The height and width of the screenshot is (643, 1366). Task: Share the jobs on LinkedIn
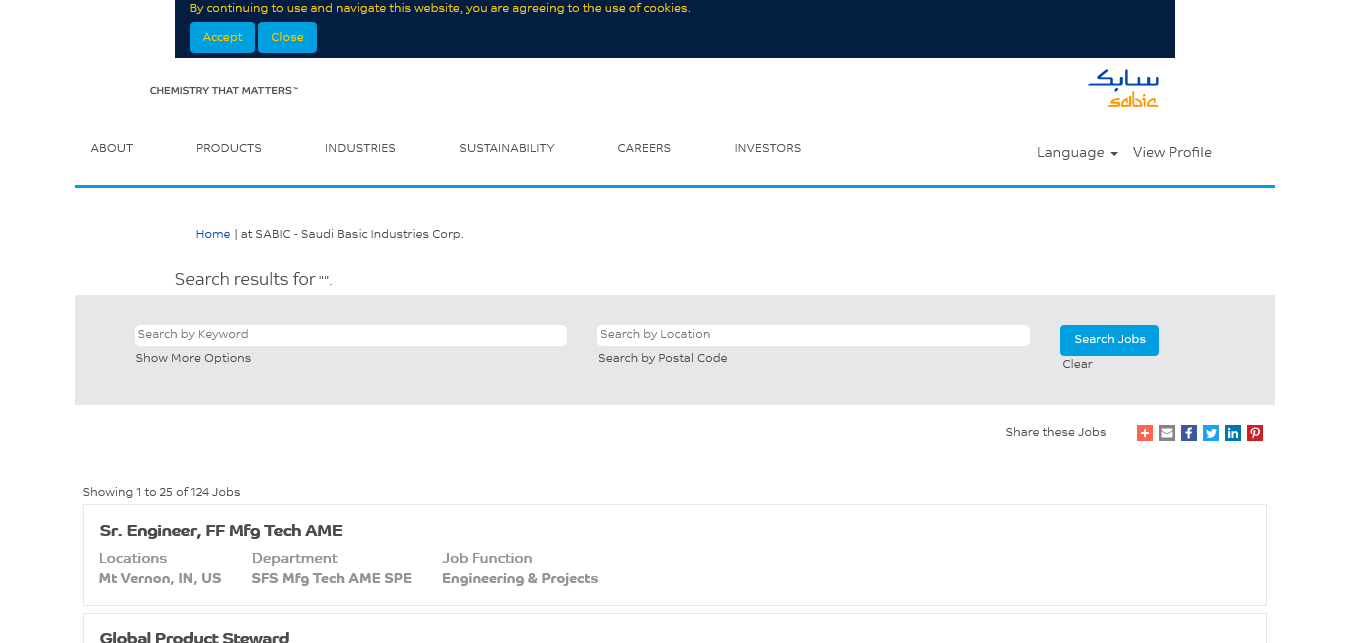pos(1233,433)
